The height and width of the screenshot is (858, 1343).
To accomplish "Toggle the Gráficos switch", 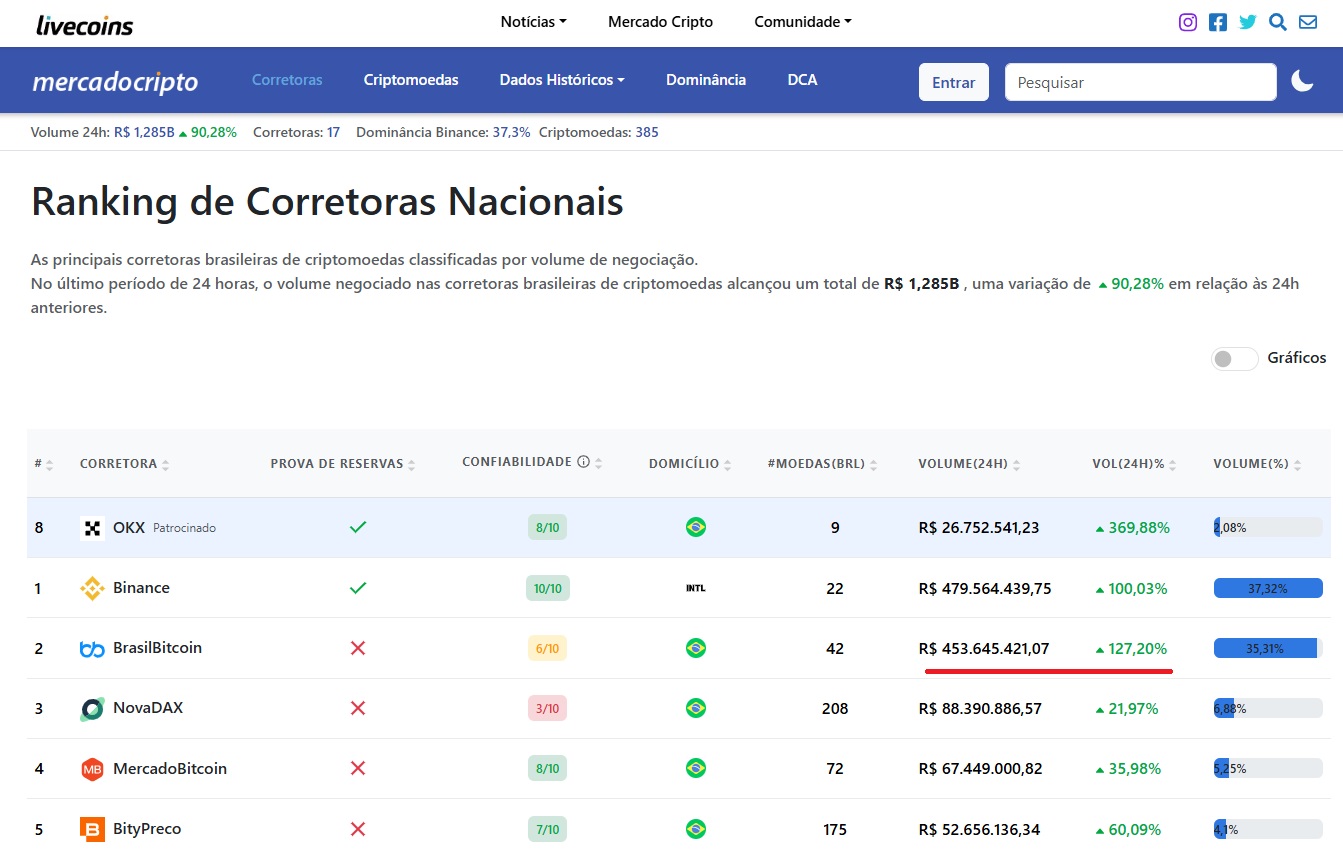I will pyautogui.click(x=1234, y=358).
